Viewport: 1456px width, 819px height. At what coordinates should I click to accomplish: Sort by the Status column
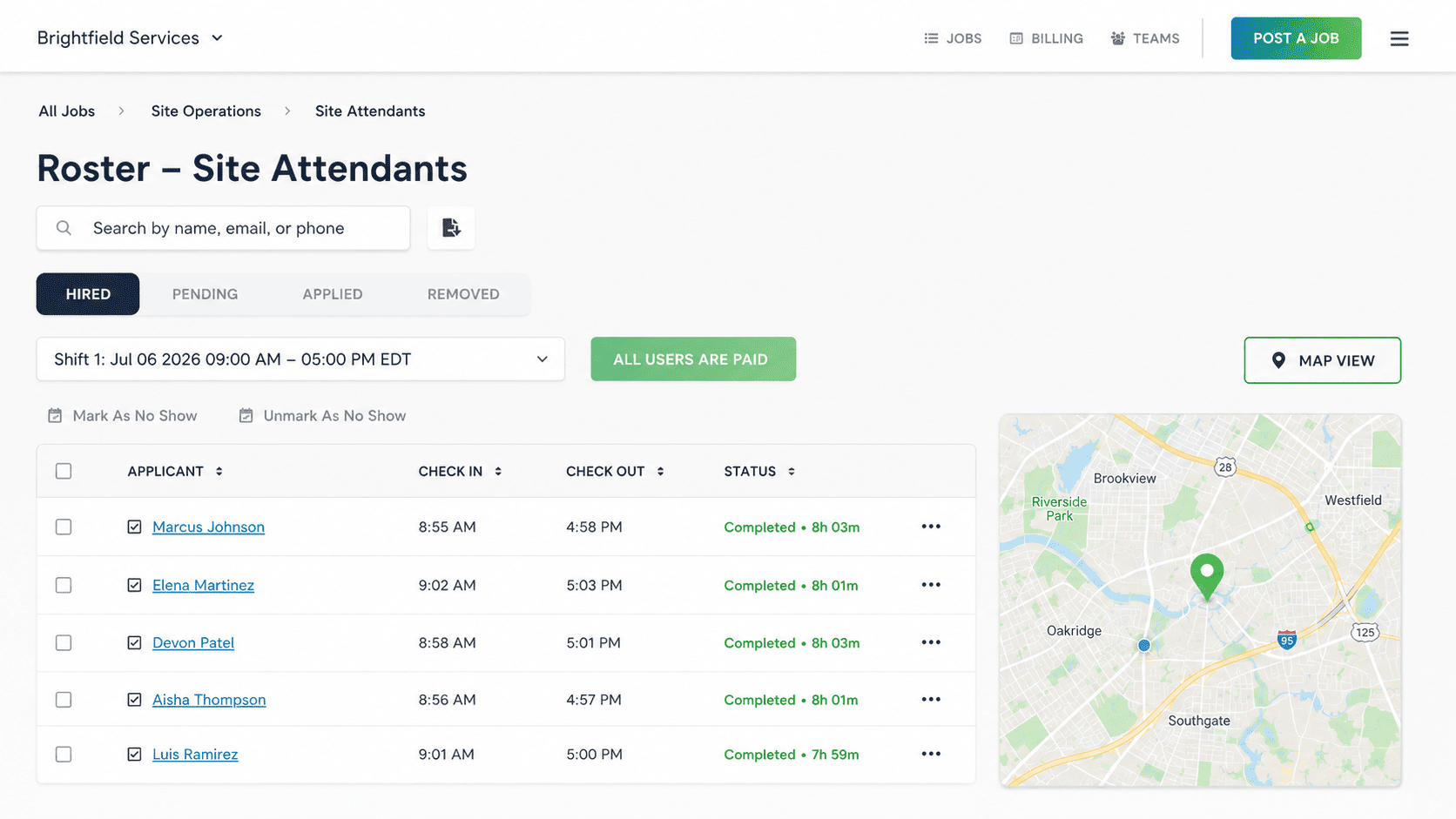coord(759,471)
